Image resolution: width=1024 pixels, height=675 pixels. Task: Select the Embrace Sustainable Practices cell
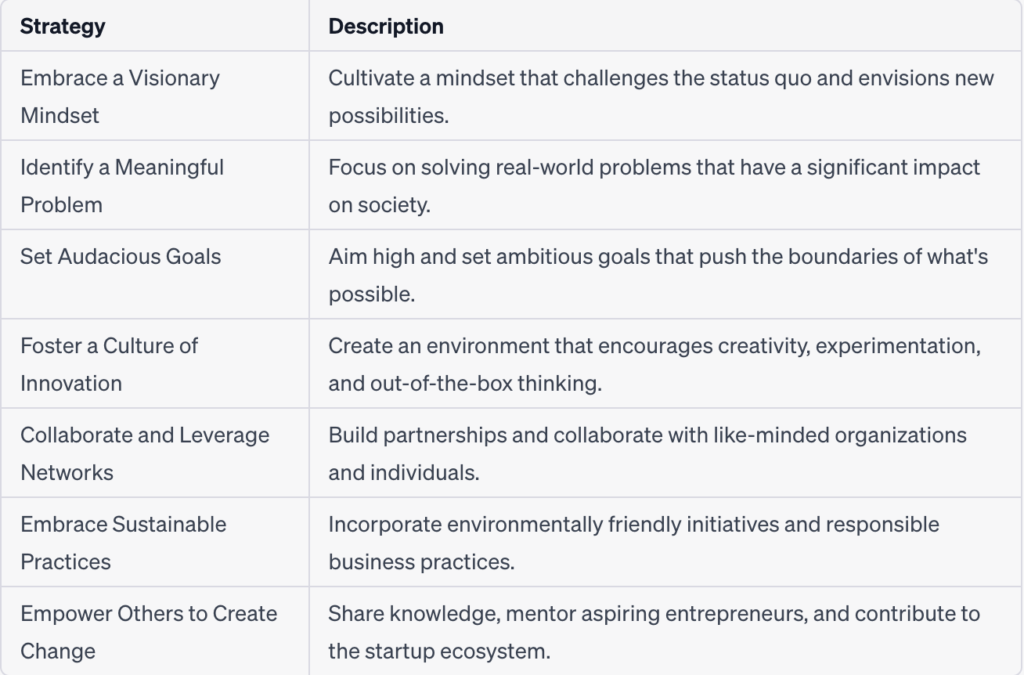155,543
